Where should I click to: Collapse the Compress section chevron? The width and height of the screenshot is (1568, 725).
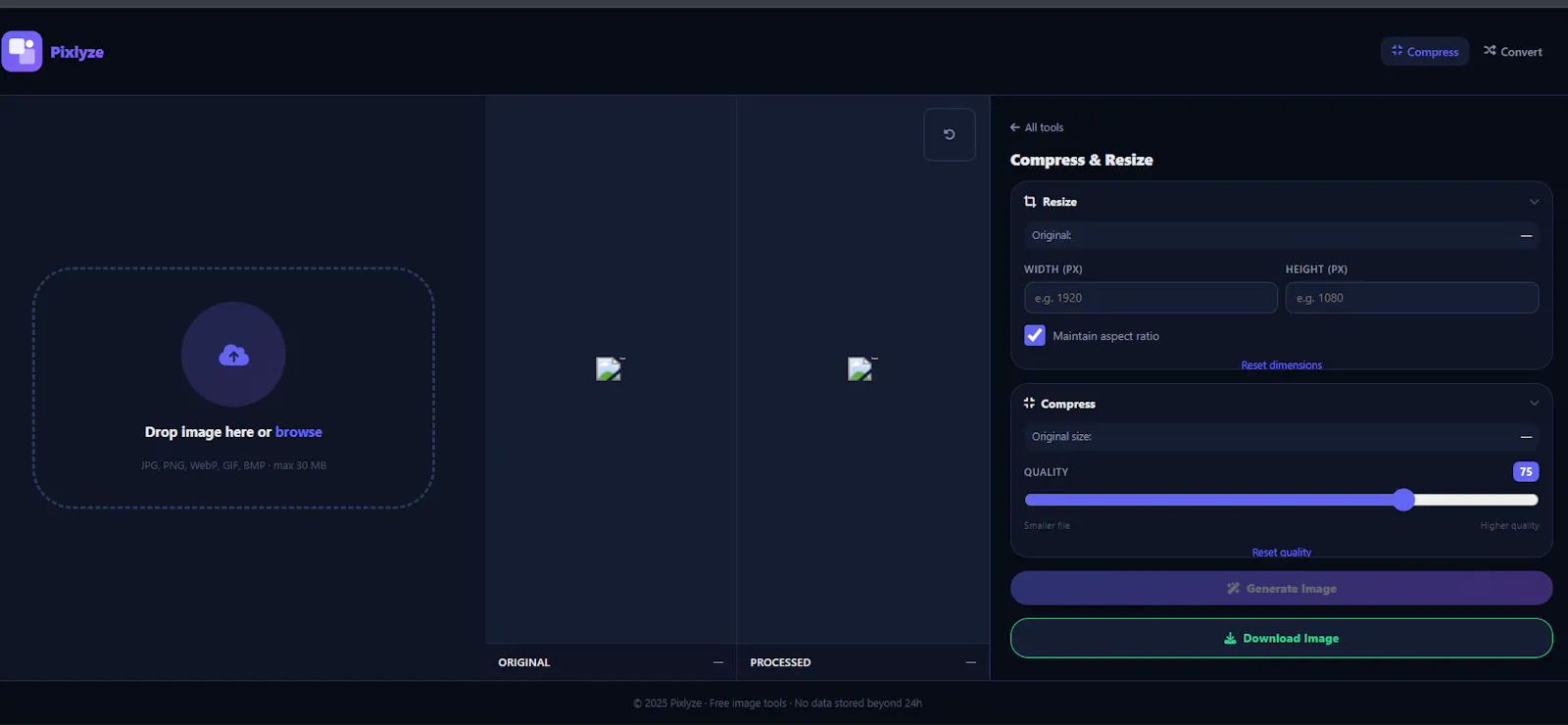(x=1535, y=404)
